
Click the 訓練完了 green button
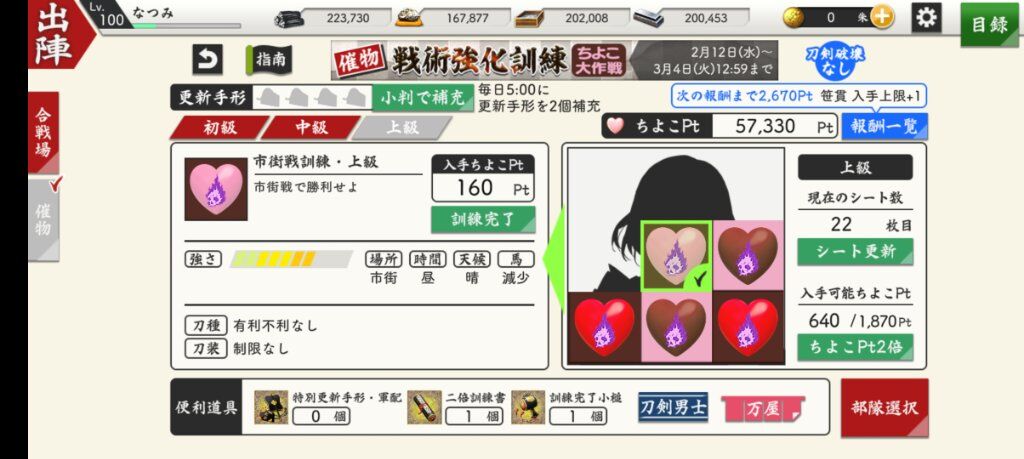483,219
